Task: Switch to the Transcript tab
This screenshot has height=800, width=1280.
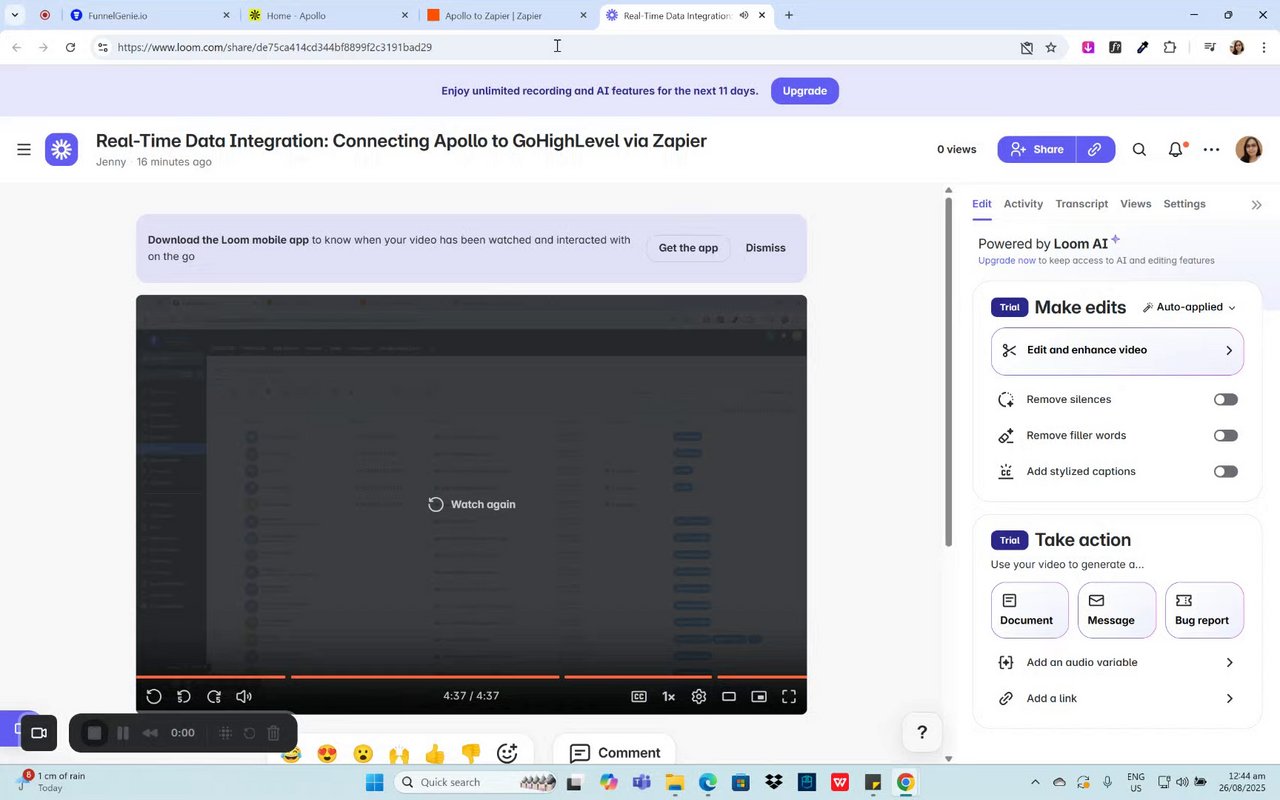Action: (x=1082, y=204)
